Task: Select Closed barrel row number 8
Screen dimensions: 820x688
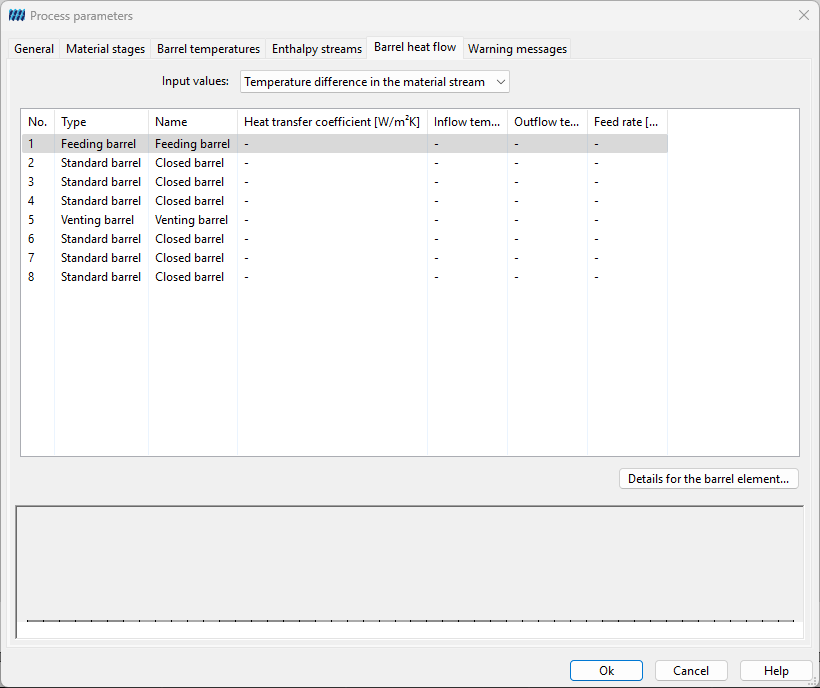Action: click(345, 277)
